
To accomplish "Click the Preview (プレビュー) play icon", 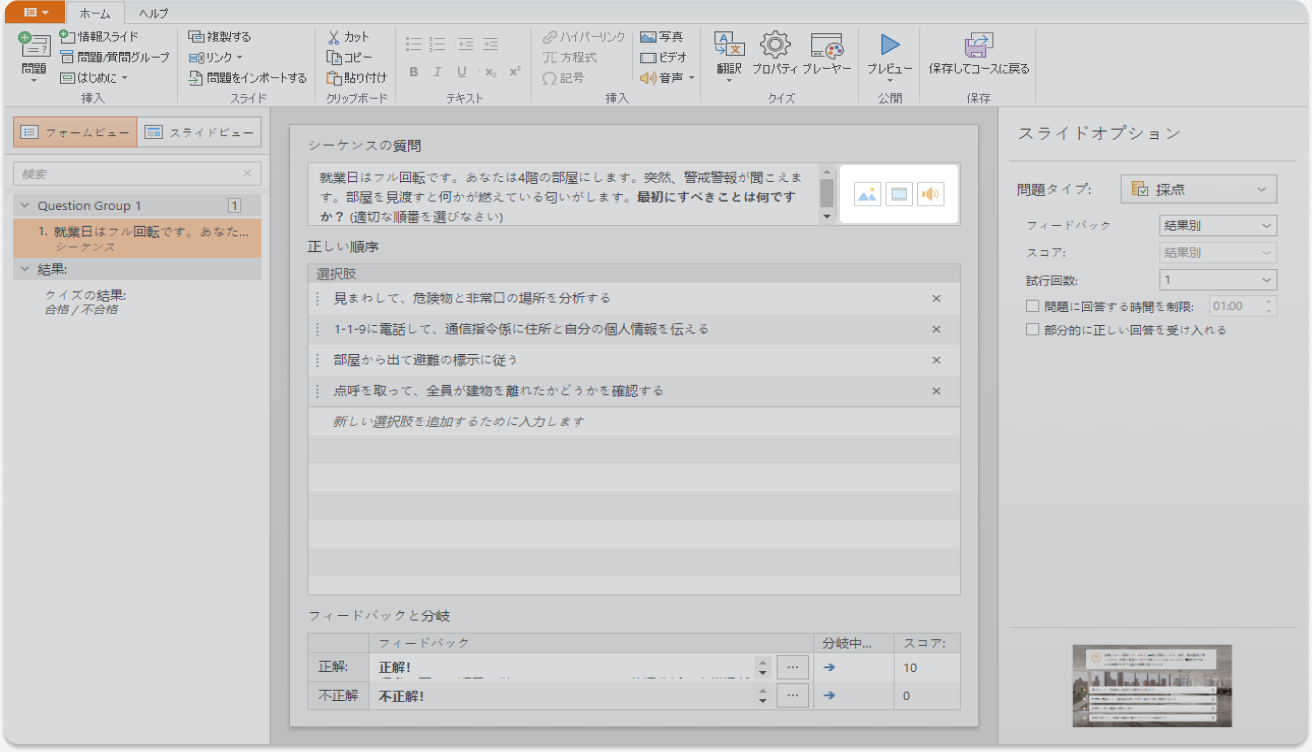I will [889, 45].
